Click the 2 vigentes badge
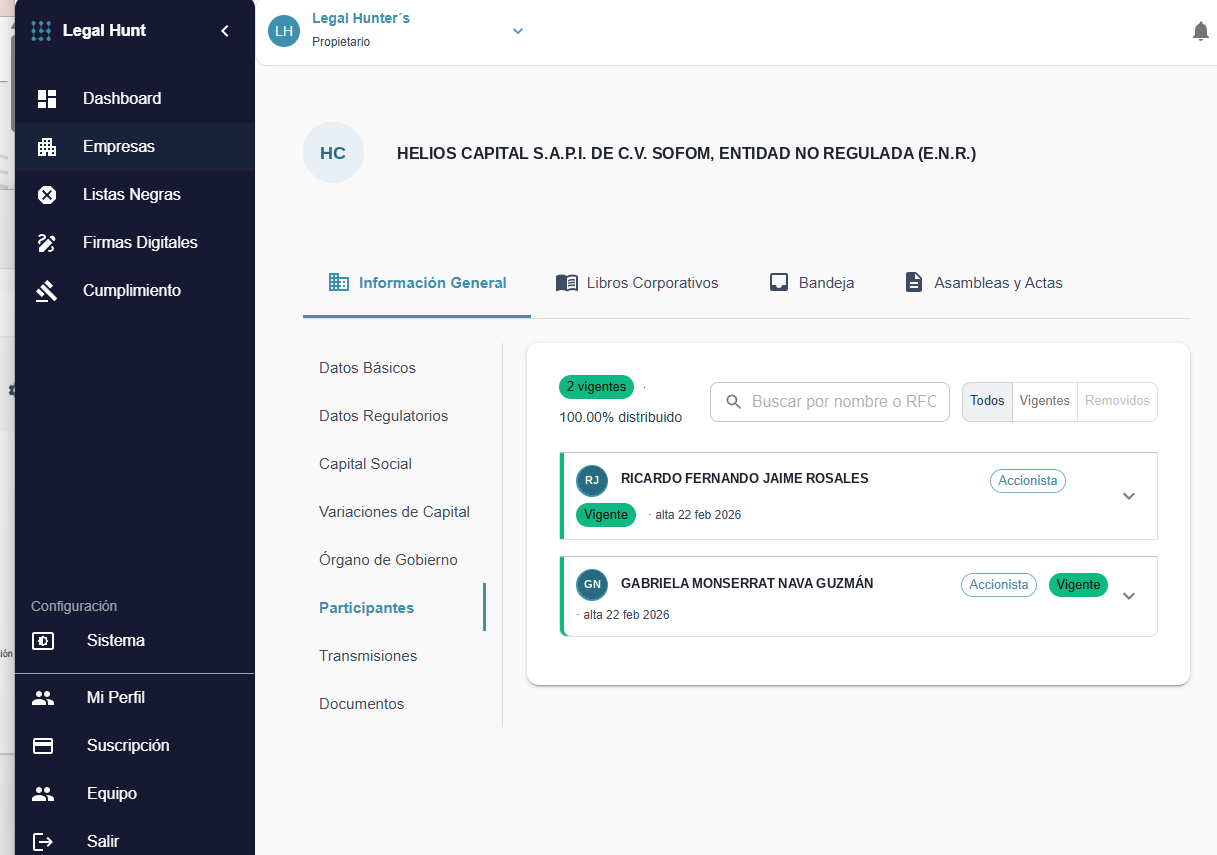This screenshot has width=1217, height=855. click(x=597, y=387)
